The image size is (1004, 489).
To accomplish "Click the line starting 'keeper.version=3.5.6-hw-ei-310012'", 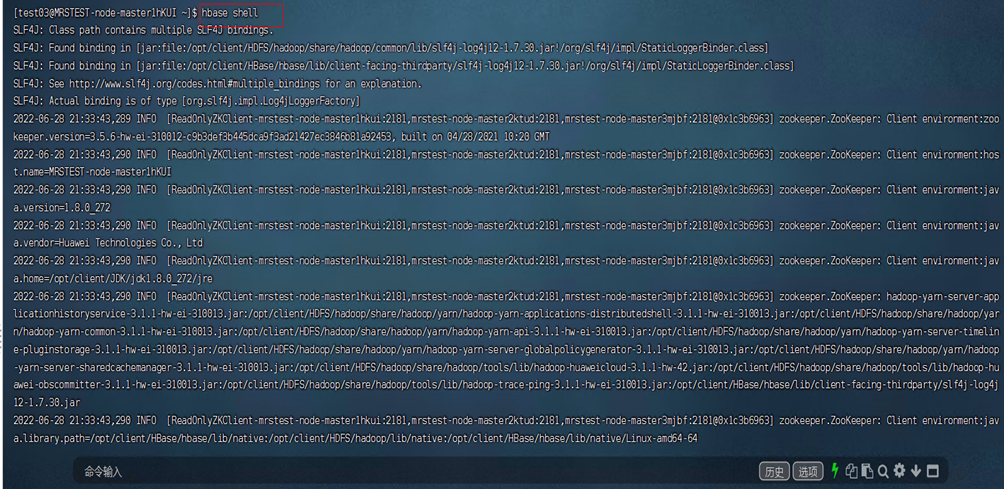I will coord(281,137).
